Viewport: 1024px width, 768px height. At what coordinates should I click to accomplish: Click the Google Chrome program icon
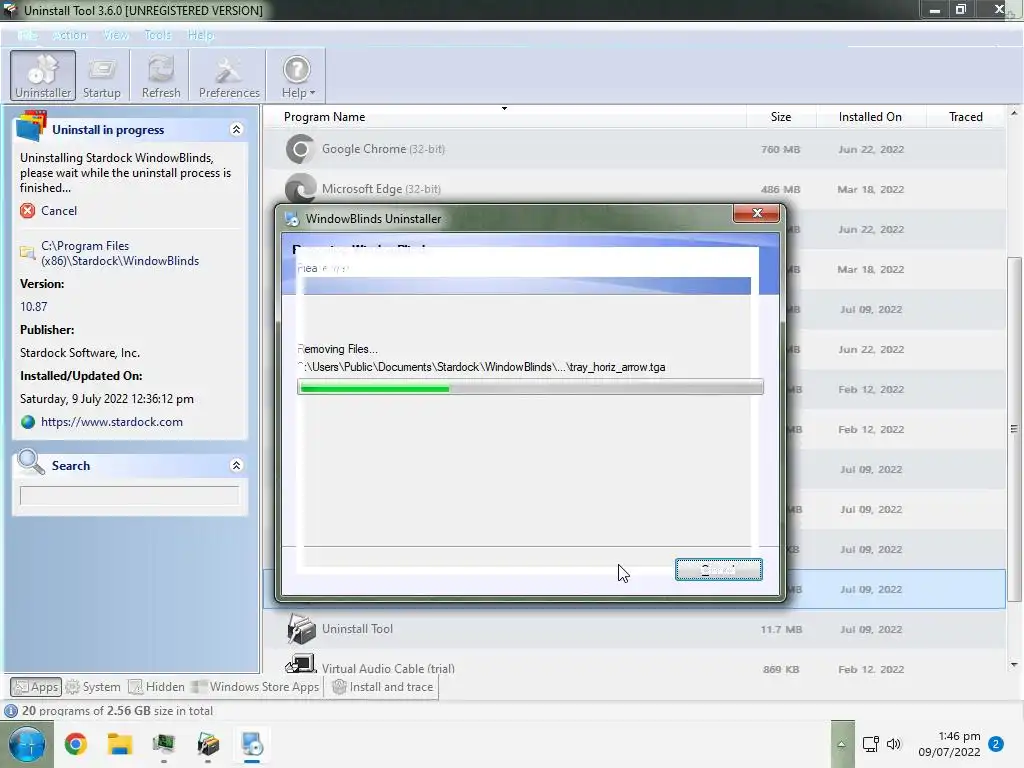300,149
